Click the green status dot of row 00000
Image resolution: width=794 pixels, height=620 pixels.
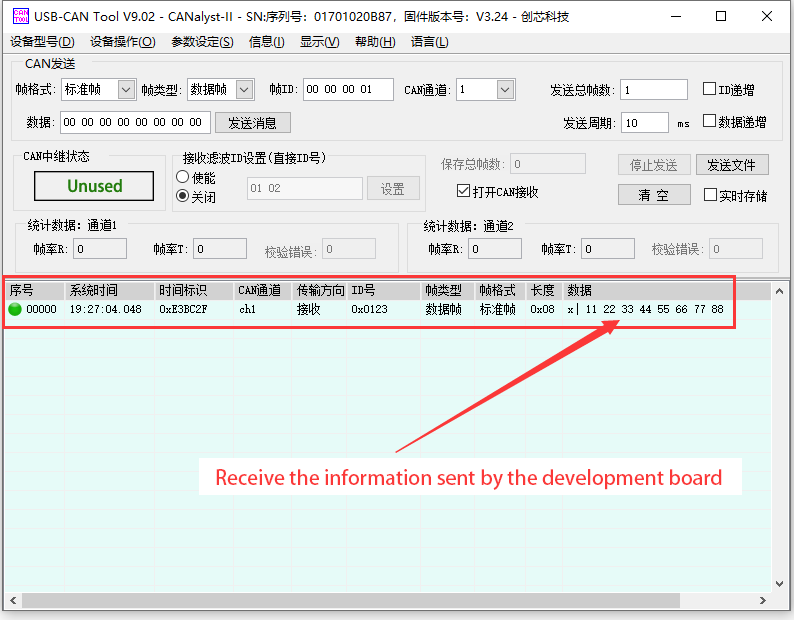click(15, 309)
